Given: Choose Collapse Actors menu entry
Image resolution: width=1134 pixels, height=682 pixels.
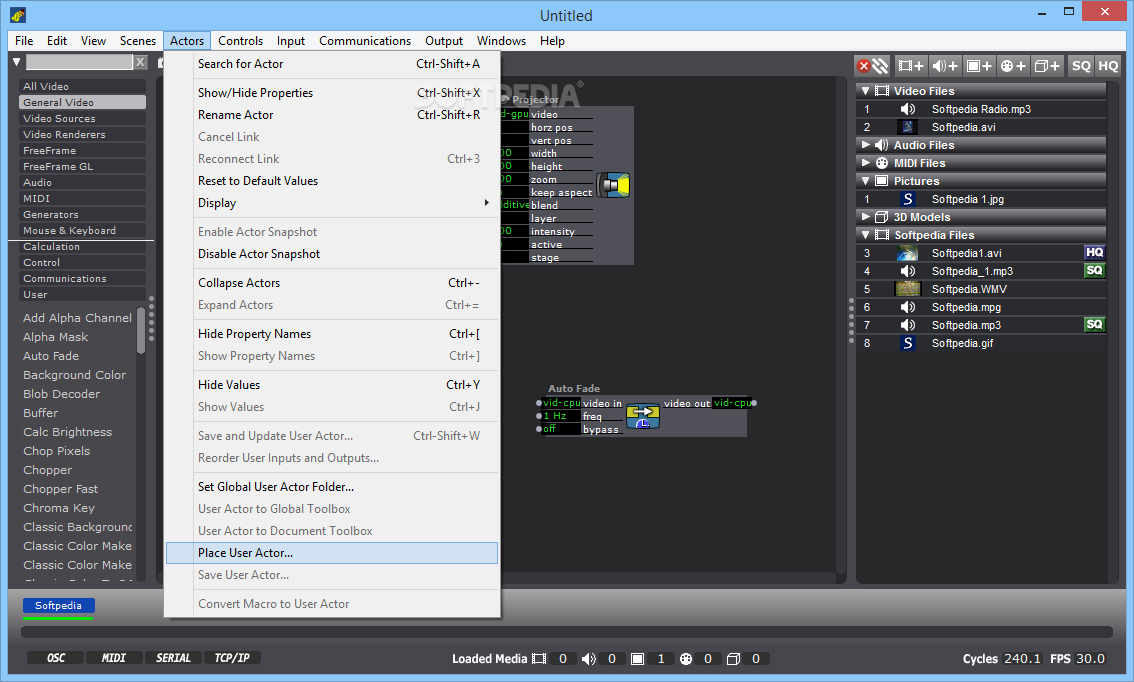Looking at the screenshot, I should [332, 284].
